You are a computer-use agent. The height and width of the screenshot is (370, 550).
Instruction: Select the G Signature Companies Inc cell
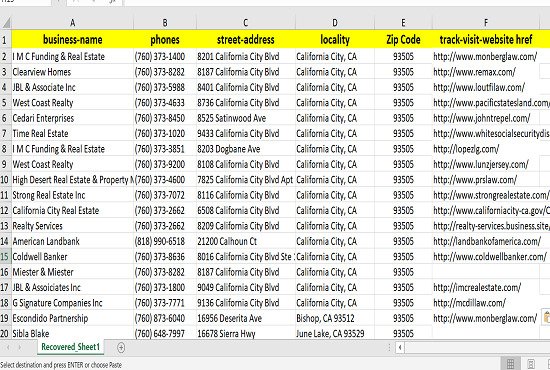73,303
